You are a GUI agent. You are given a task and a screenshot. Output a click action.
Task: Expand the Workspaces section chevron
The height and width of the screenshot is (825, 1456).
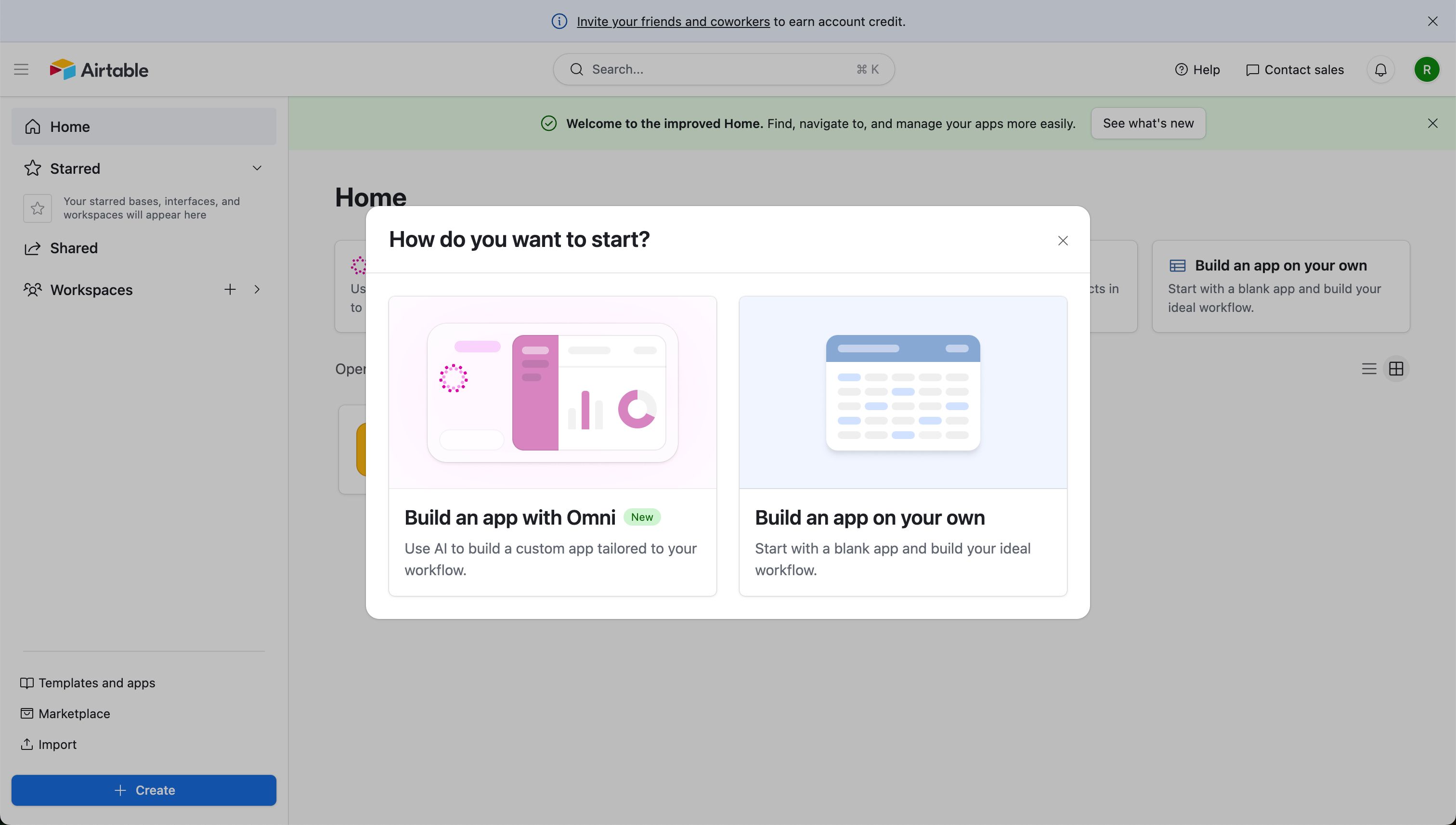(257, 290)
